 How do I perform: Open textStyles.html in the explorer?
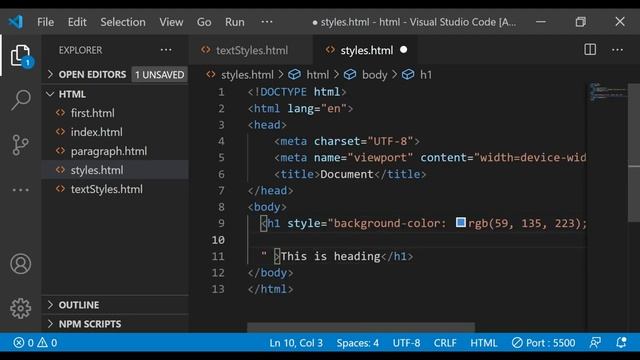click(115, 189)
